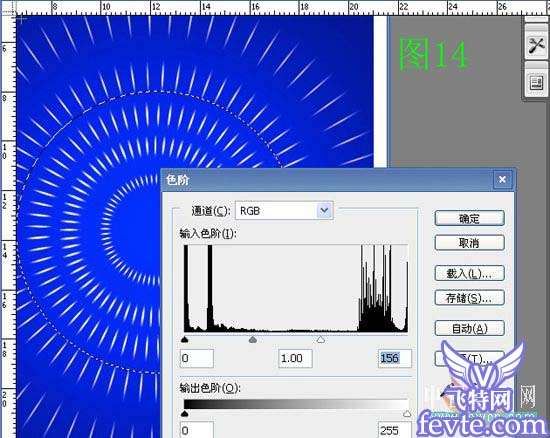The width and height of the screenshot is (550, 438).
Task: Cancel levels with the 取消 button
Action: [469, 242]
